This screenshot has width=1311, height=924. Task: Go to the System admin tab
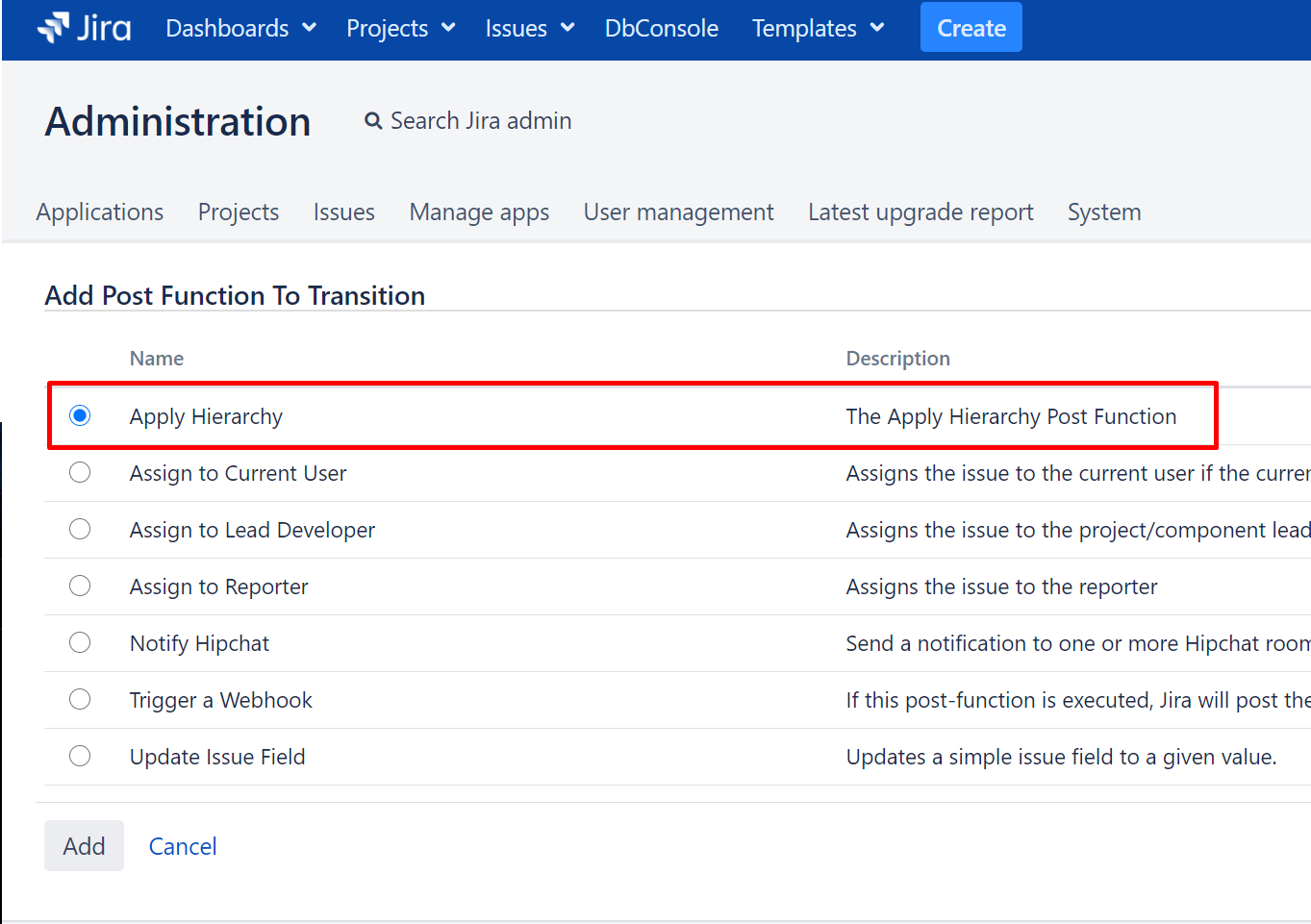[x=1103, y=212]
